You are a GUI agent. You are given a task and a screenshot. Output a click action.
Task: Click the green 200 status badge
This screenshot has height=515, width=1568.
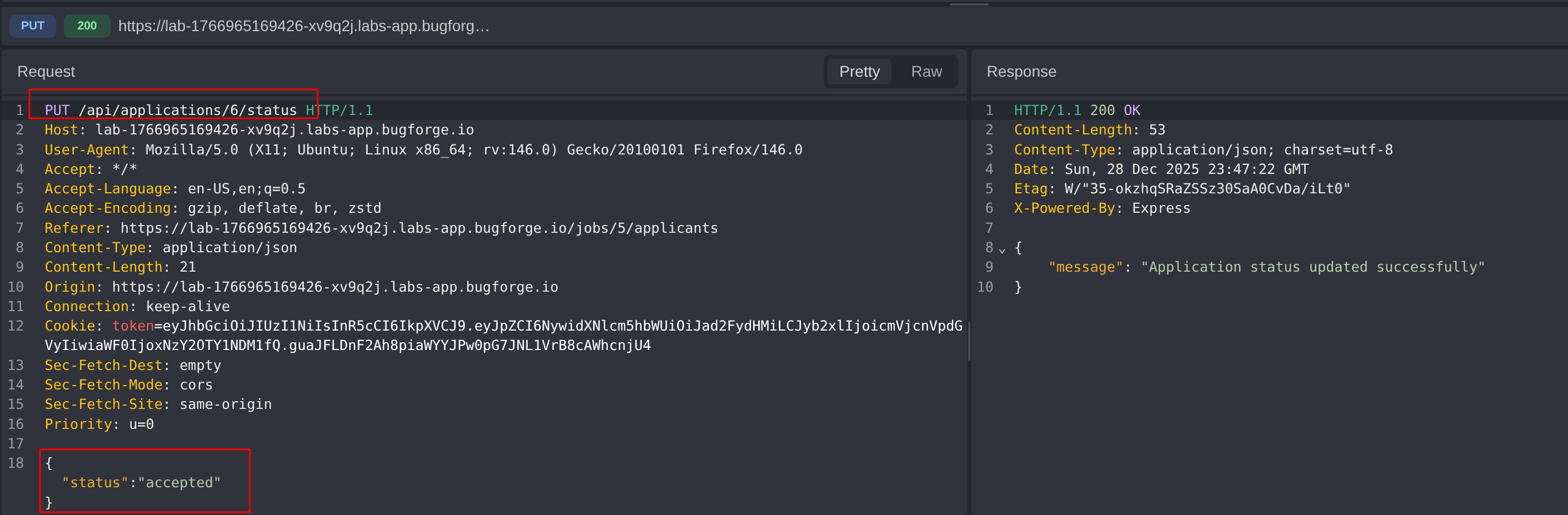pyautogui.click(x=87, y=26)
